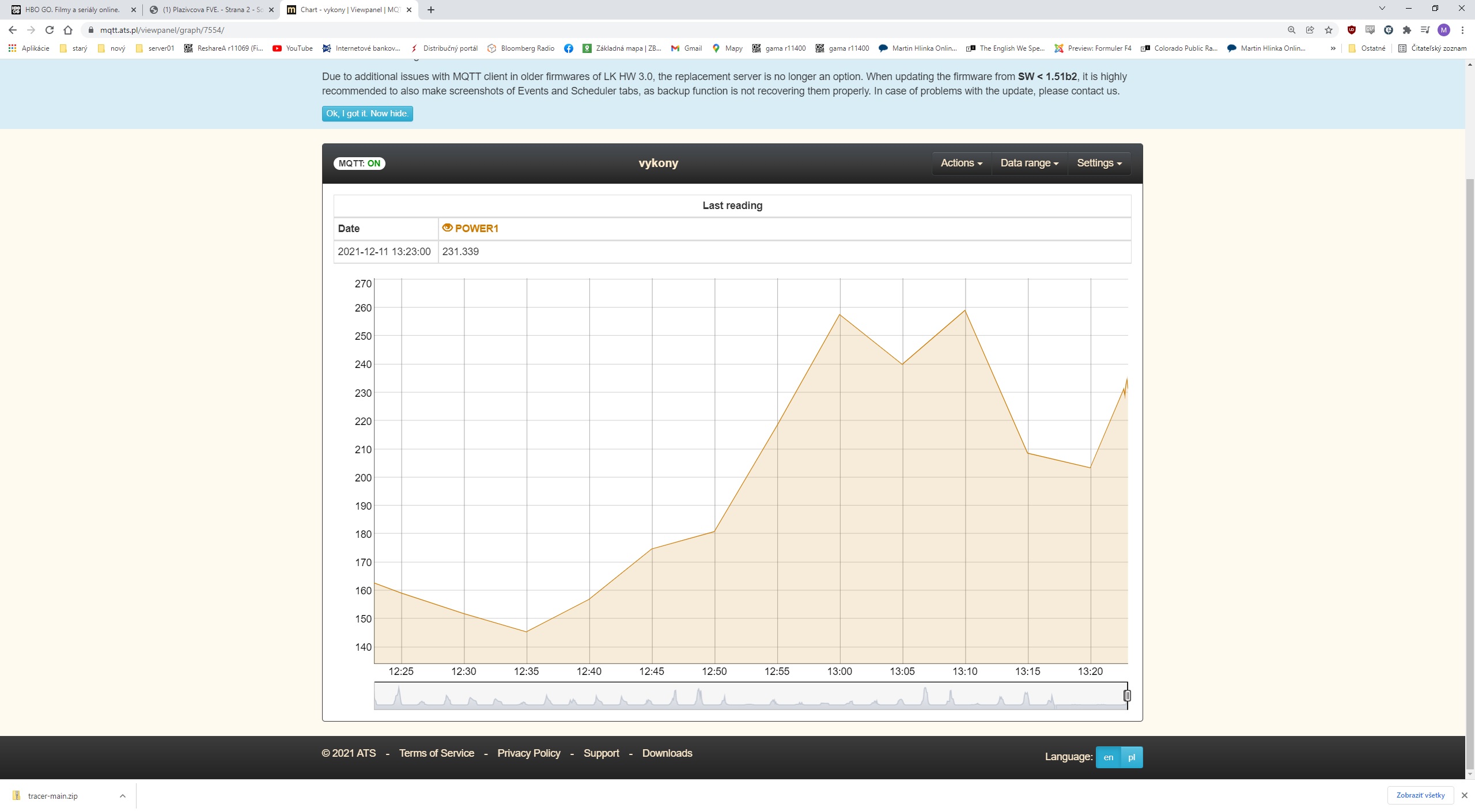Click the forward navigation arrow
1475x812 pixels.
coord(31,30)
